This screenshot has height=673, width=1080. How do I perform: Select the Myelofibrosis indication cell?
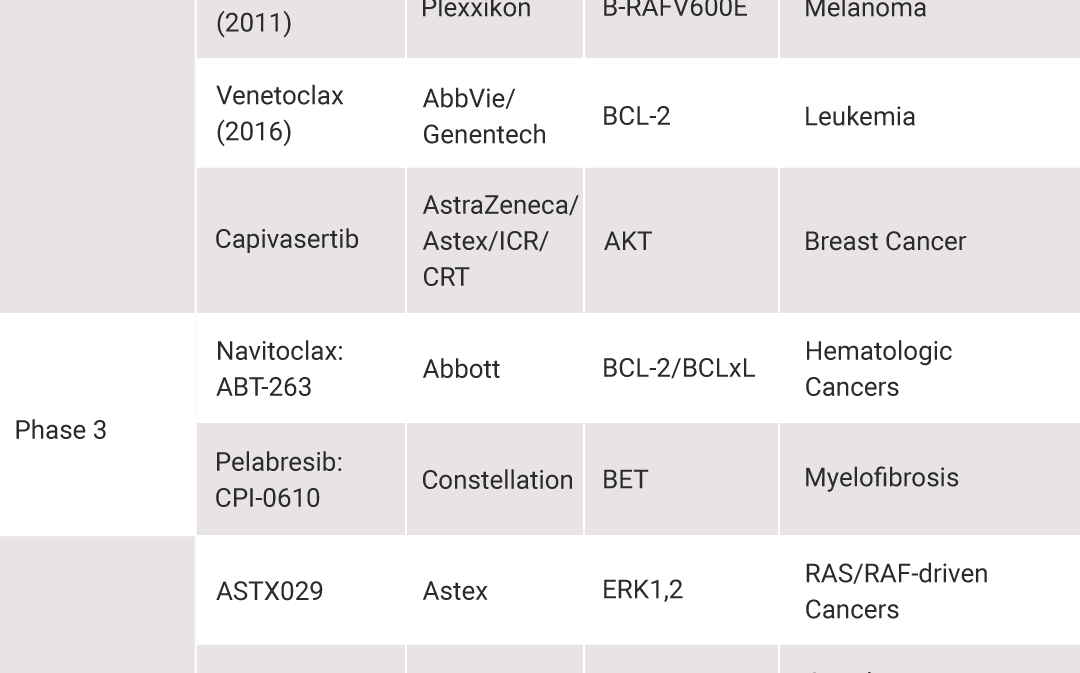click(930, 479)
